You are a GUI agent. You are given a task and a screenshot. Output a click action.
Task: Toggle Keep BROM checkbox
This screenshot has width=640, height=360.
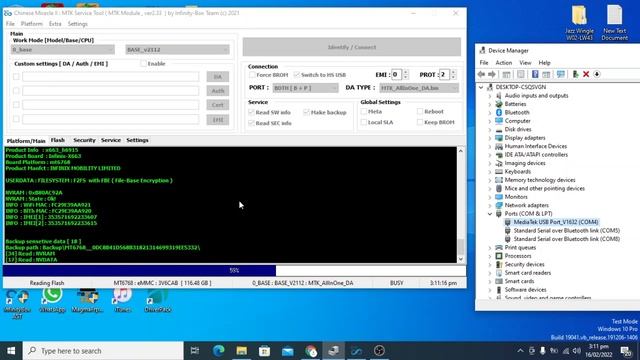coord(420,122)
